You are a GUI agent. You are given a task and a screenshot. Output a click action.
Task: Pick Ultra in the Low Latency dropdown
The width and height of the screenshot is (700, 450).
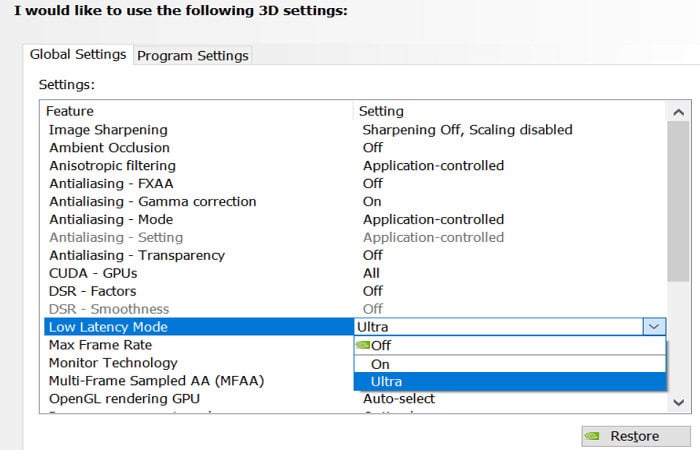point(510,382)
